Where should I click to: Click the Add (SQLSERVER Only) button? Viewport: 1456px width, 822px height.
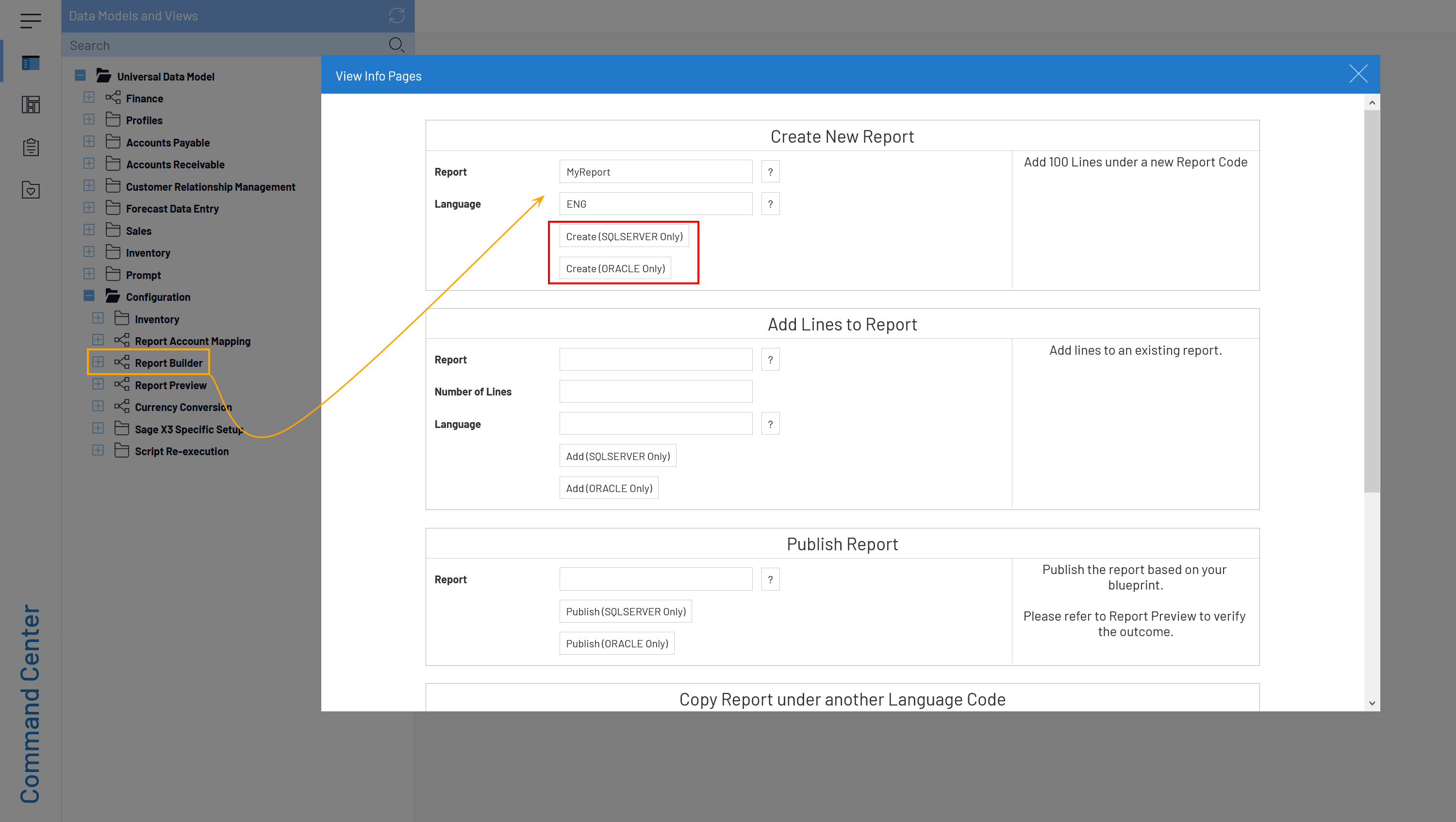(x=617, y=456)
